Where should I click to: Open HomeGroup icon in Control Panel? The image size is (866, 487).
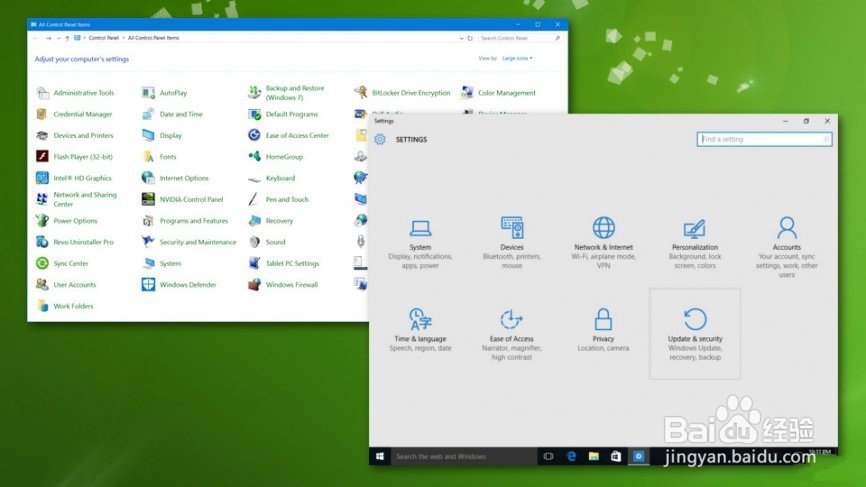254,156
